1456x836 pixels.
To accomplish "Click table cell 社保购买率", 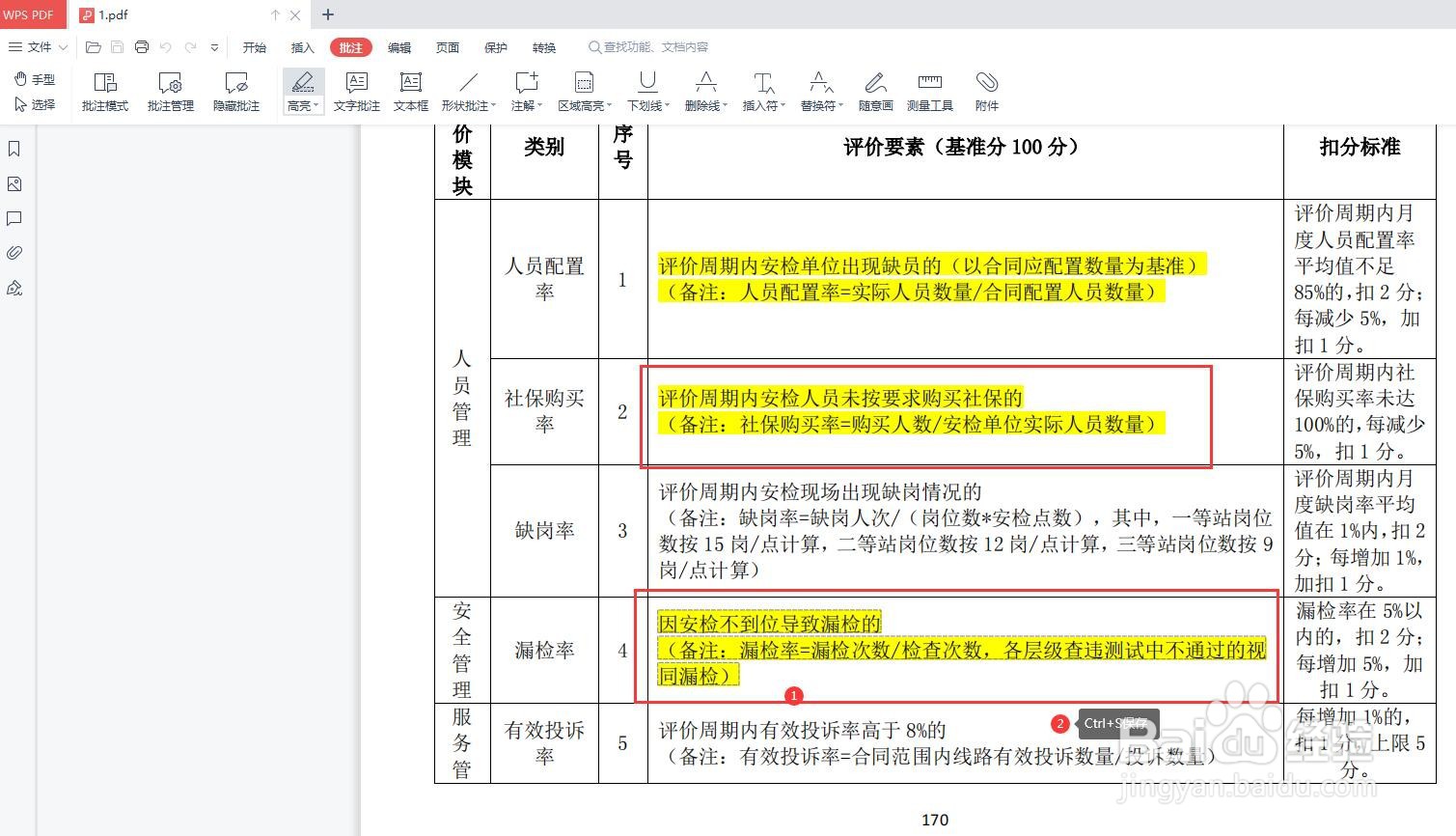I will (544, 411).
